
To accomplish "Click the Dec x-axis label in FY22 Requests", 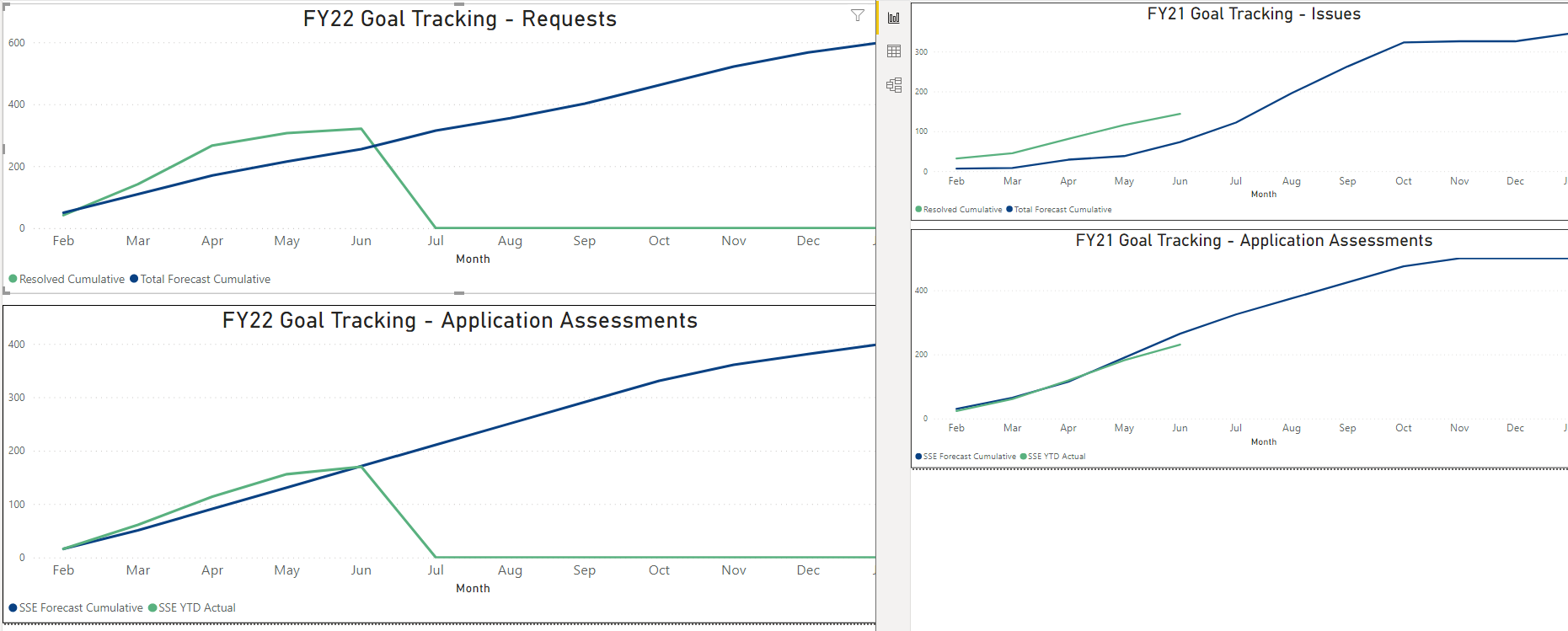I will click(x=808, y=241).
